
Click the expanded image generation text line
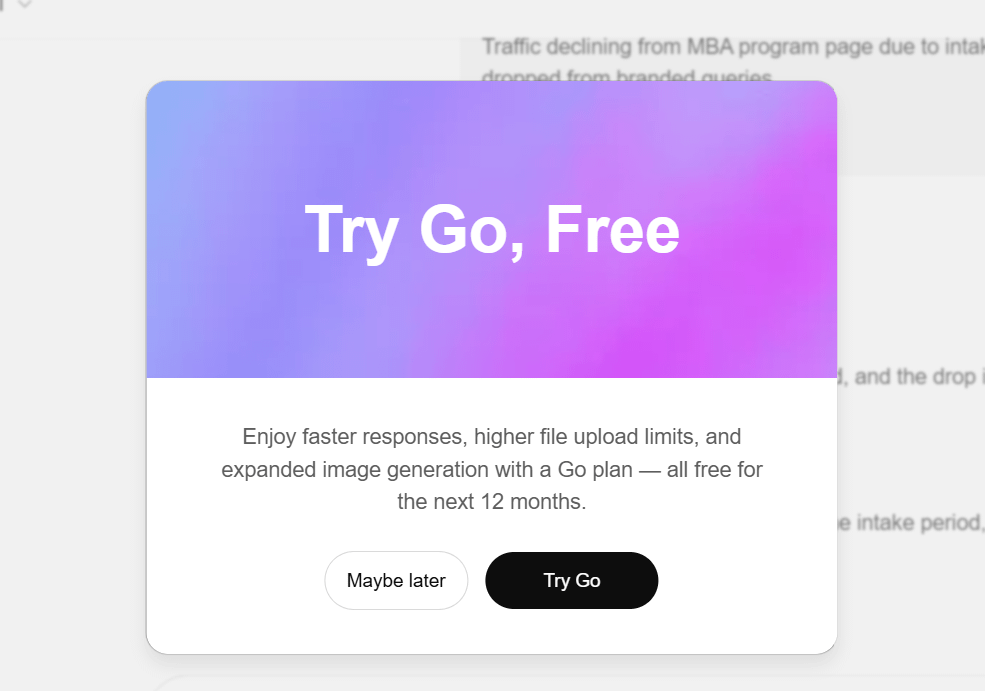coord(492,469)
